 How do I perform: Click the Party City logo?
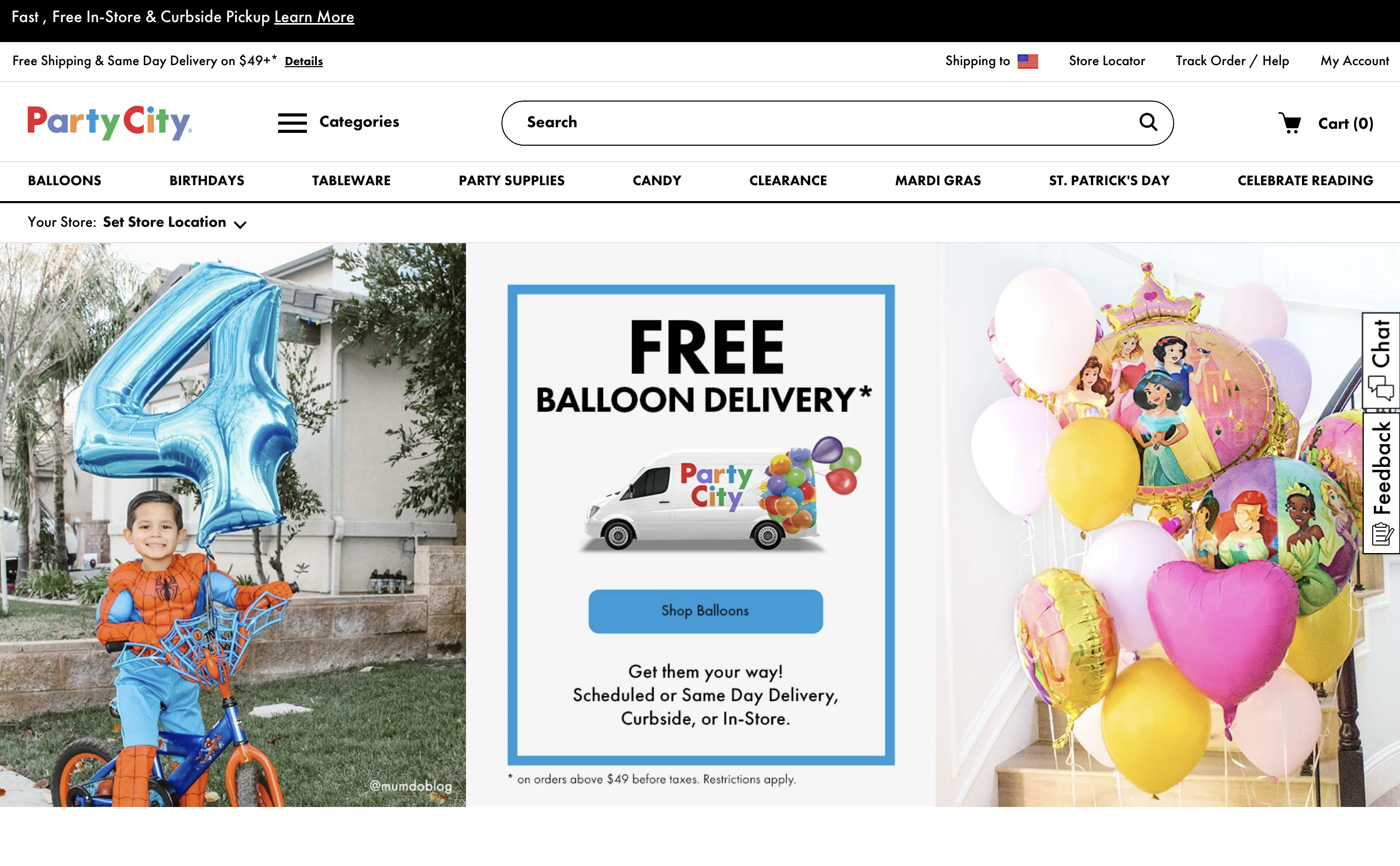pos(109,122)
